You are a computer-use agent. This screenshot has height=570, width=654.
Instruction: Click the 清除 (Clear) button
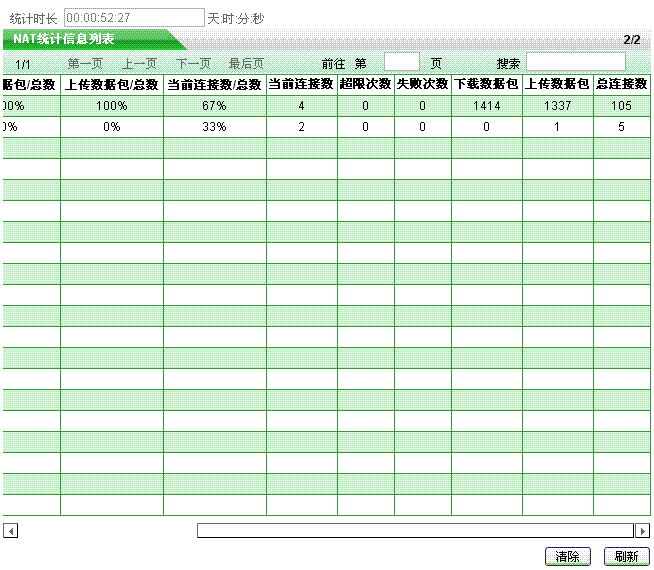[568, 557]
